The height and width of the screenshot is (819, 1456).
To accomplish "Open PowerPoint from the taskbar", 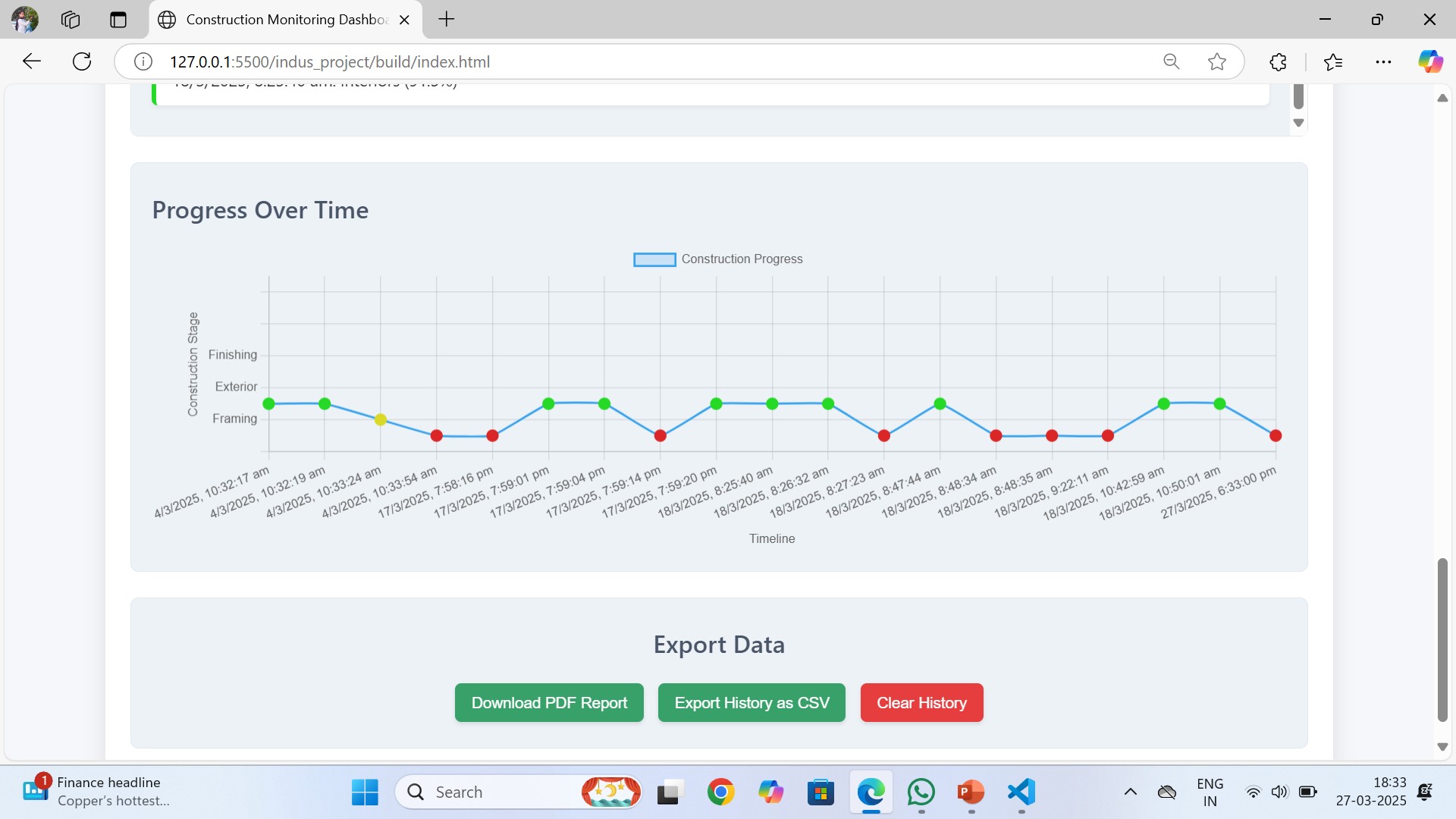I will [970, 792].
